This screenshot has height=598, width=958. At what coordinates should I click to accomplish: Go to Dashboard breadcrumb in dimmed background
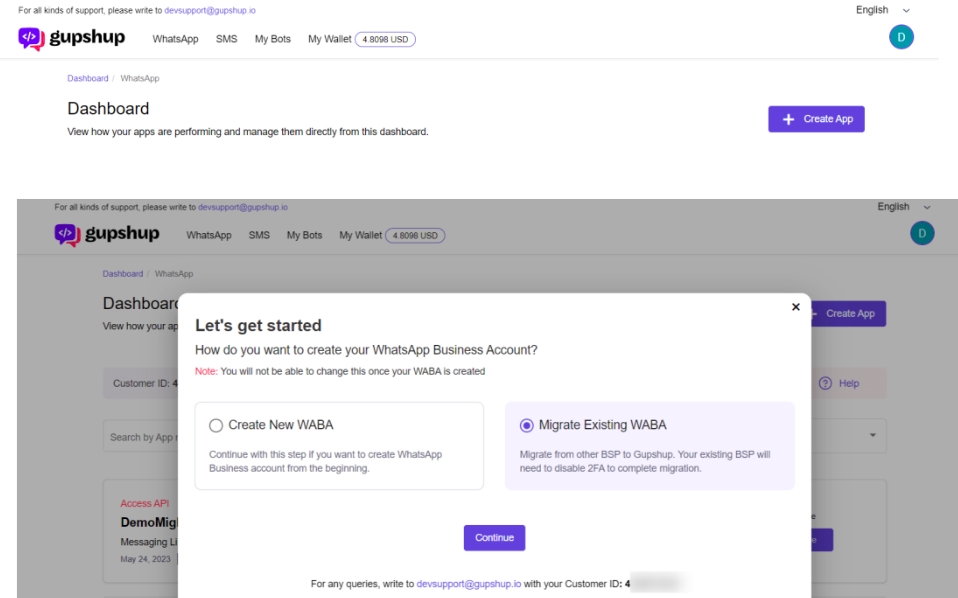tap(123, 274)
